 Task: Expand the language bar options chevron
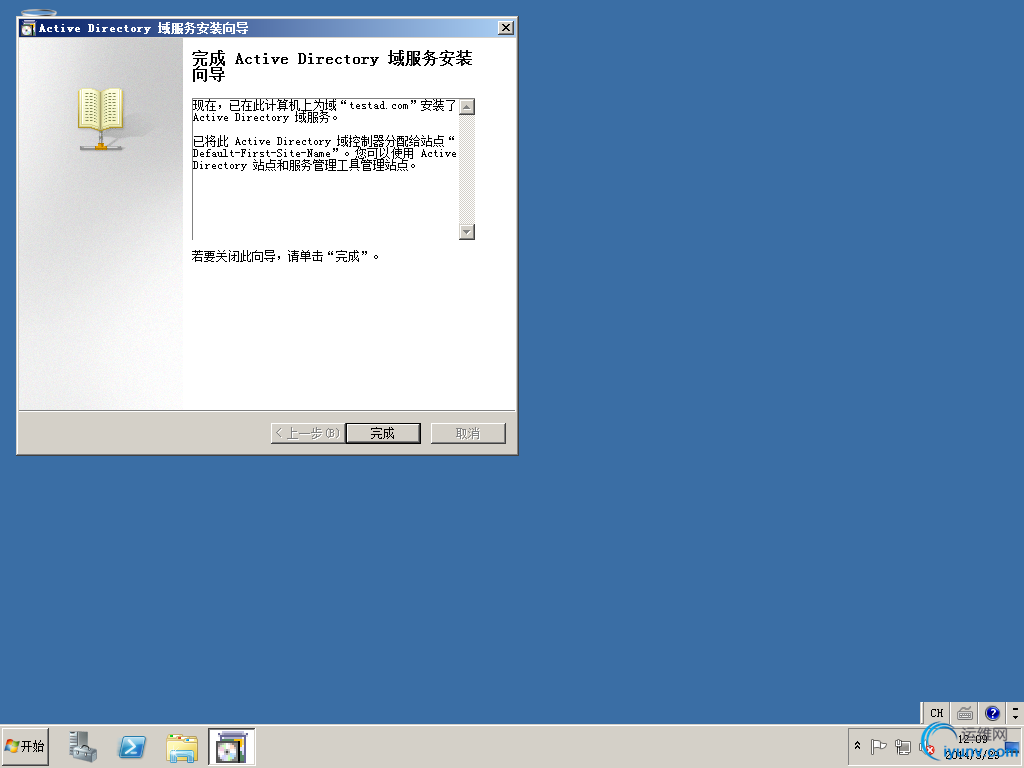click(x=1015, y=713)
